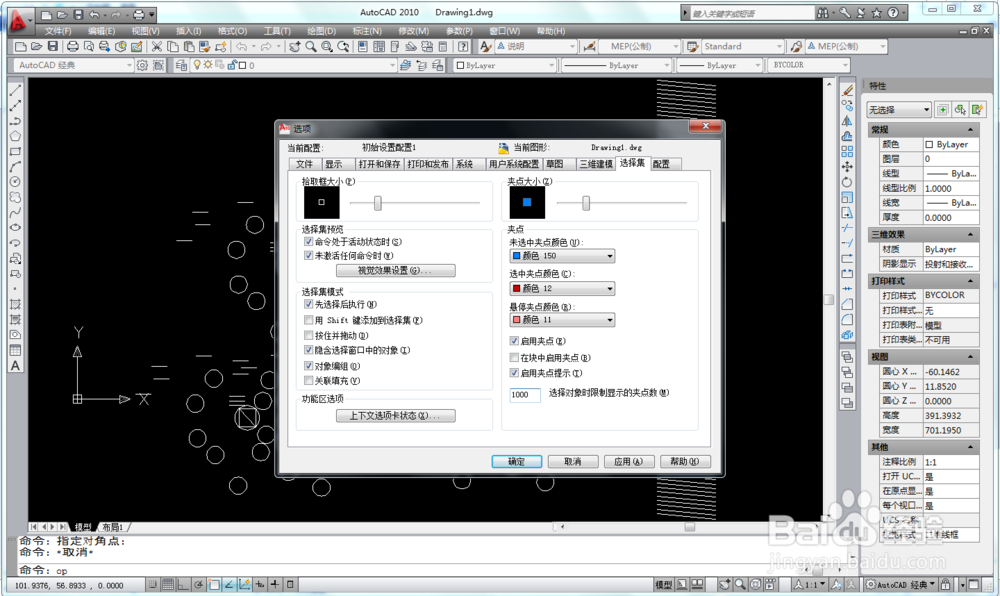1000x596 pixels.
Task: Open Layer Properties Manager icon
Action: [x=181, y=65]
